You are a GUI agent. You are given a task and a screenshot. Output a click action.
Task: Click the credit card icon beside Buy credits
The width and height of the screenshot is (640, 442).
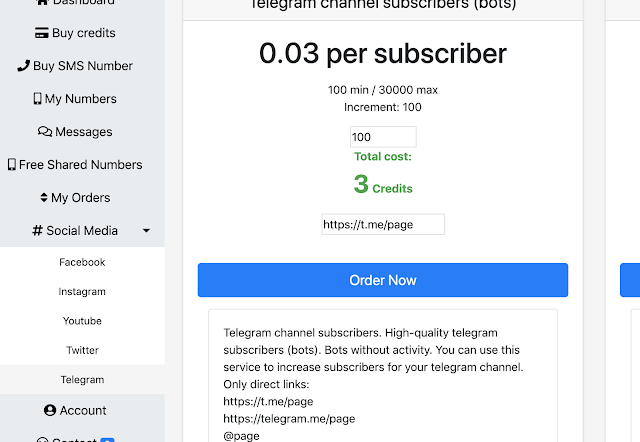pos(42,33)
